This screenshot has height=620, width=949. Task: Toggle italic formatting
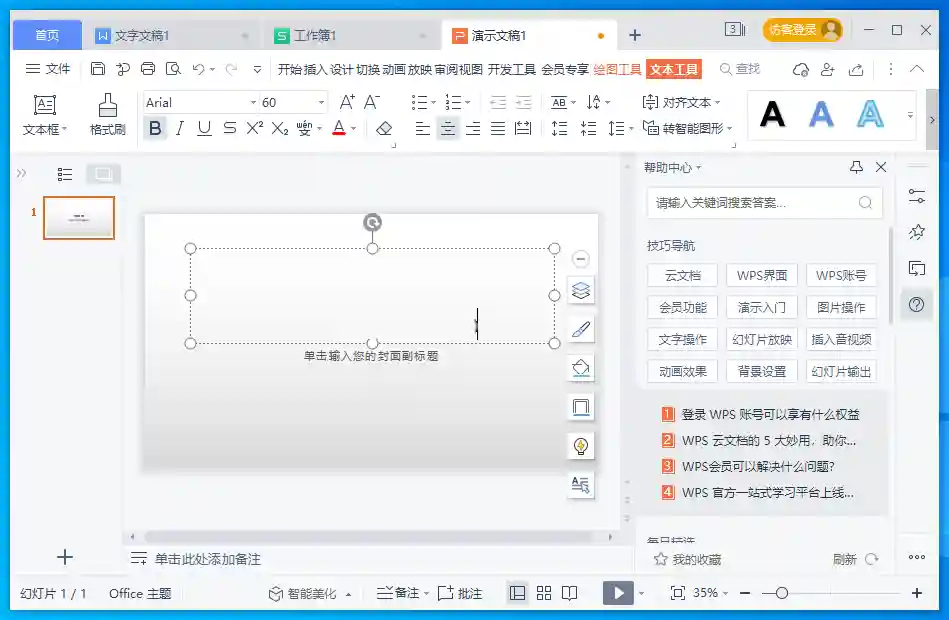tap(180, 128)
